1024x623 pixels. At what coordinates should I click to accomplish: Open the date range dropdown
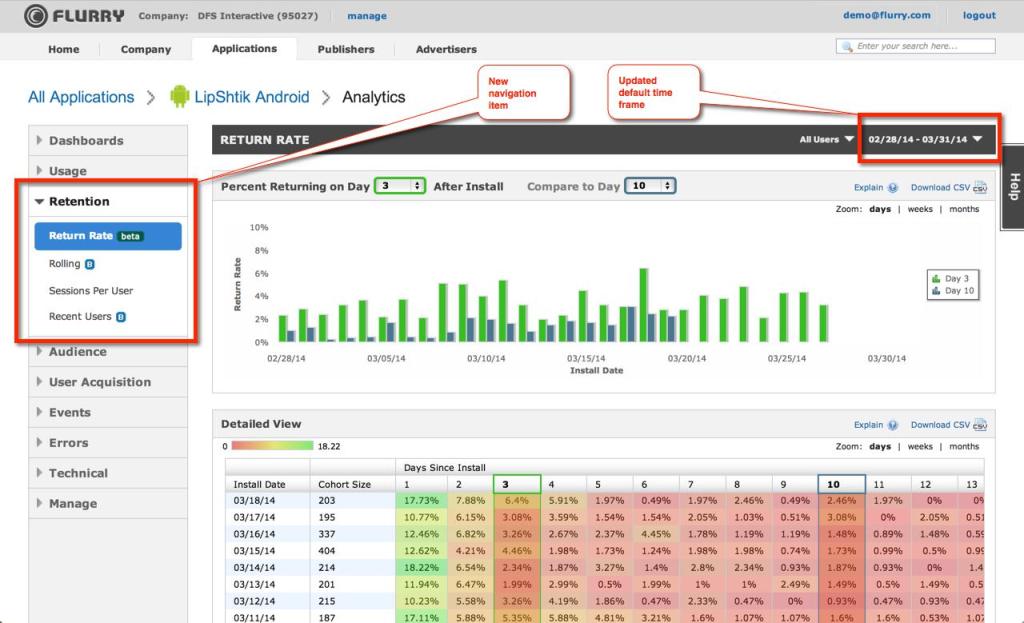tap(925, 140)
